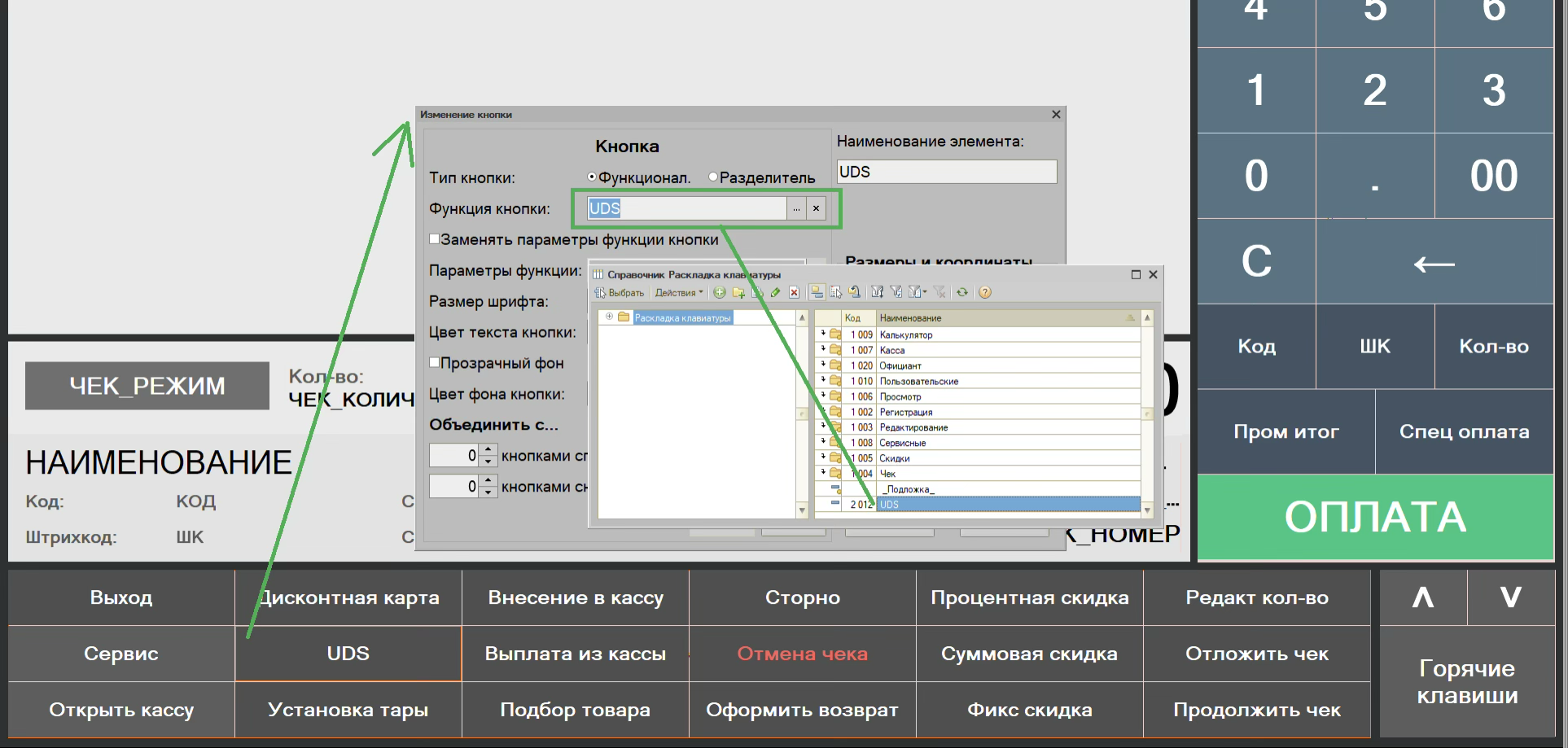The height and width of the screenshot is (748, 1568).
Task: Click the Add new group folder icon
Action: pyautogui.click(x=738, y=292)
